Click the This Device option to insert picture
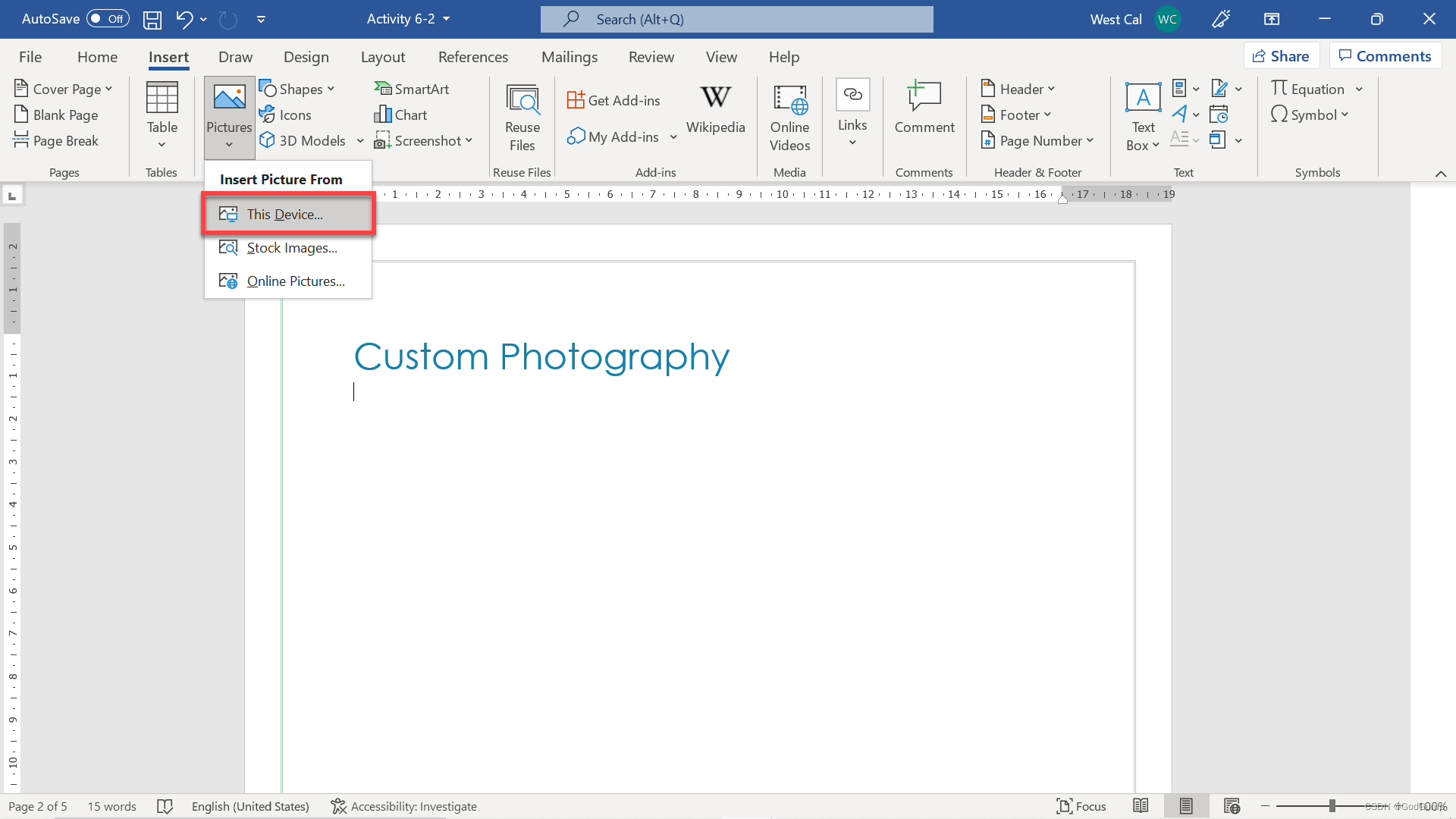 [x=284, y=214]
